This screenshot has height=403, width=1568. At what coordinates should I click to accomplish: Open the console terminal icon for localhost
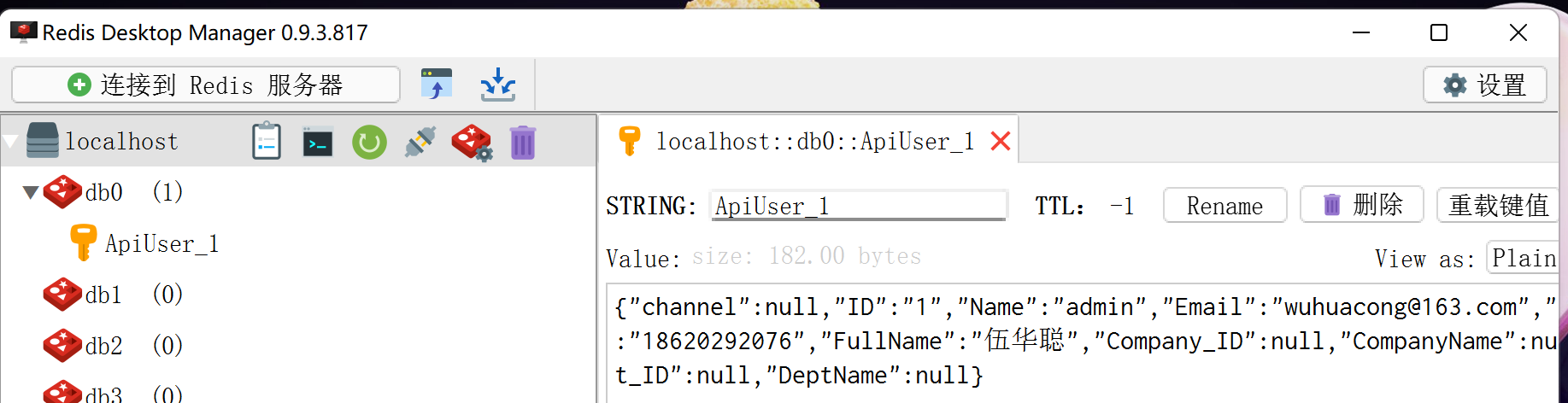[x=318, y=143]
